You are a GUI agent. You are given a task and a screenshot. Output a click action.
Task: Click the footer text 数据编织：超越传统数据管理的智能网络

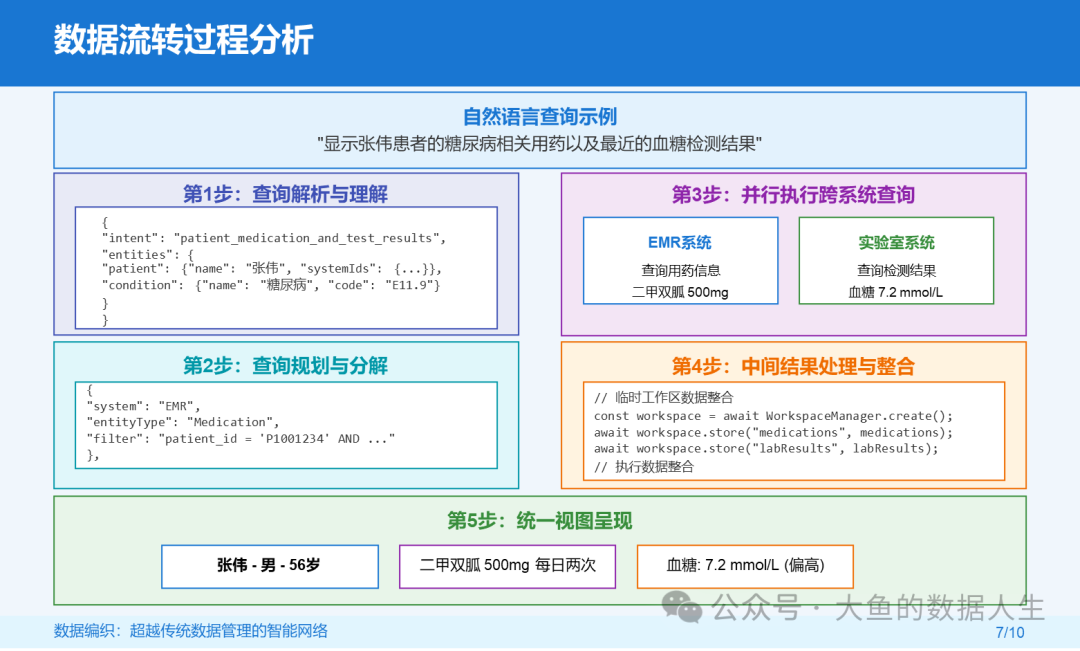pyautogui.click(x=191, y=631)
